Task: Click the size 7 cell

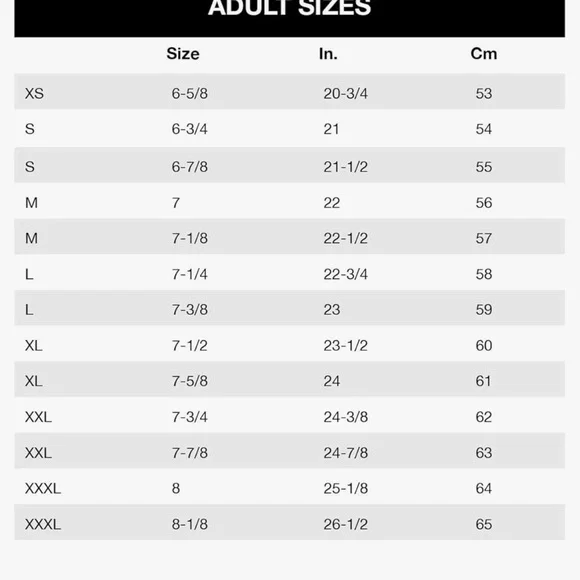Action: click(x=176, y=203)
